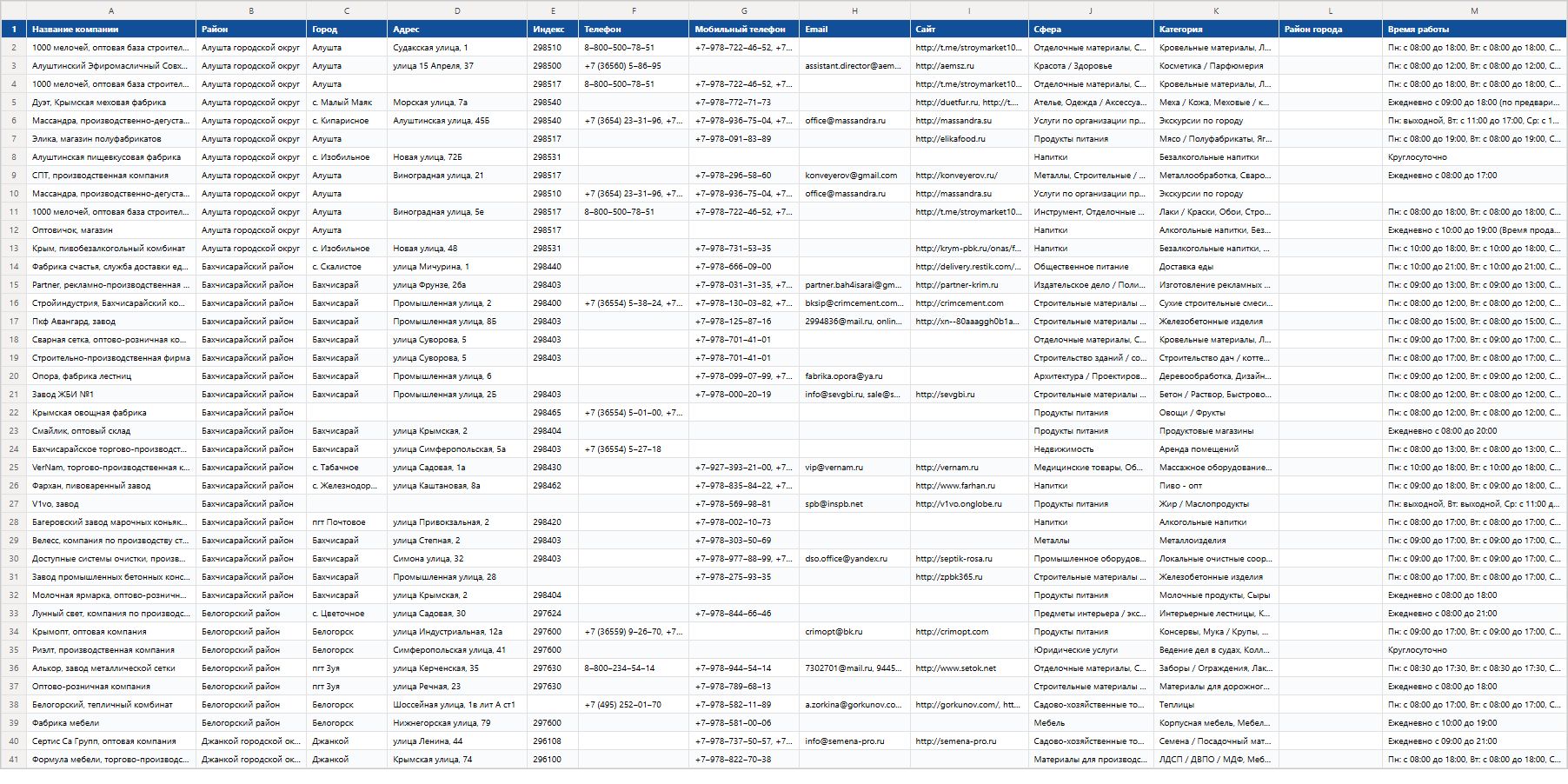
Task: Select the "Пиво - опт" category cell
Action: [x=1216, y=486]
